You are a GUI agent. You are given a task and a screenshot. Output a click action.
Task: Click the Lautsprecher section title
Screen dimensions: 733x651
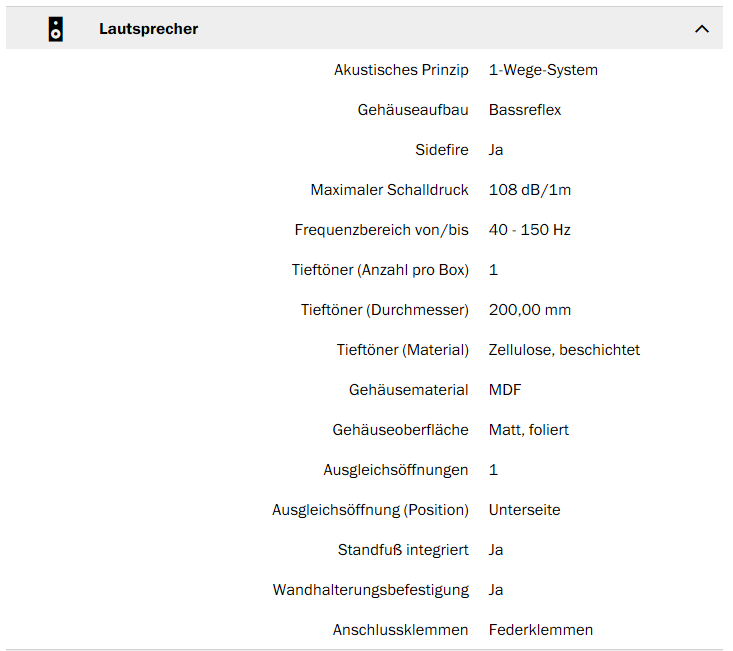148,29
